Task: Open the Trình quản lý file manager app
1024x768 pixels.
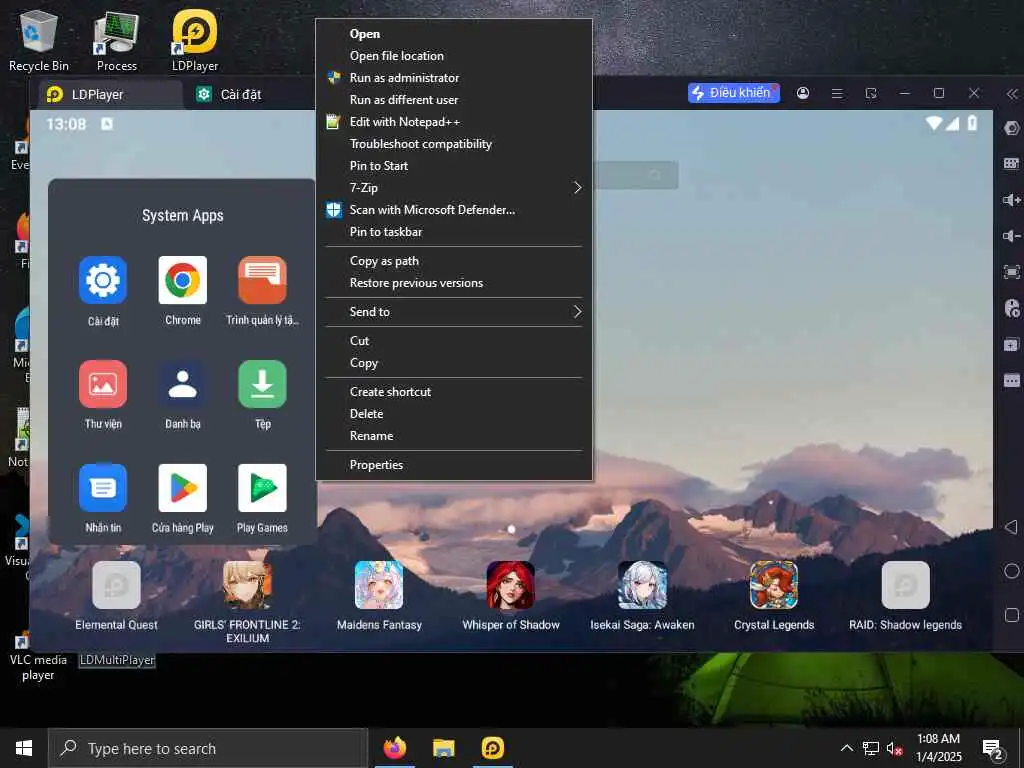Action: coord(262,291)
